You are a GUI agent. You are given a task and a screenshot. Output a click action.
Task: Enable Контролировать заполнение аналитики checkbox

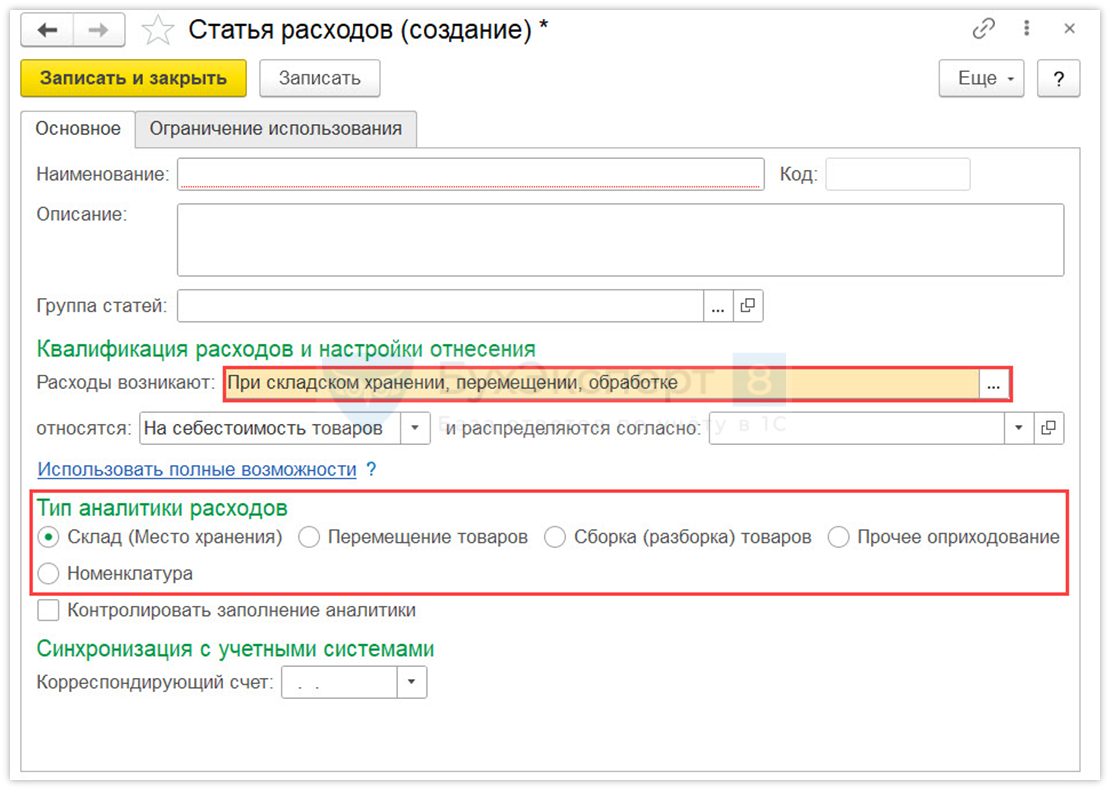48,610
